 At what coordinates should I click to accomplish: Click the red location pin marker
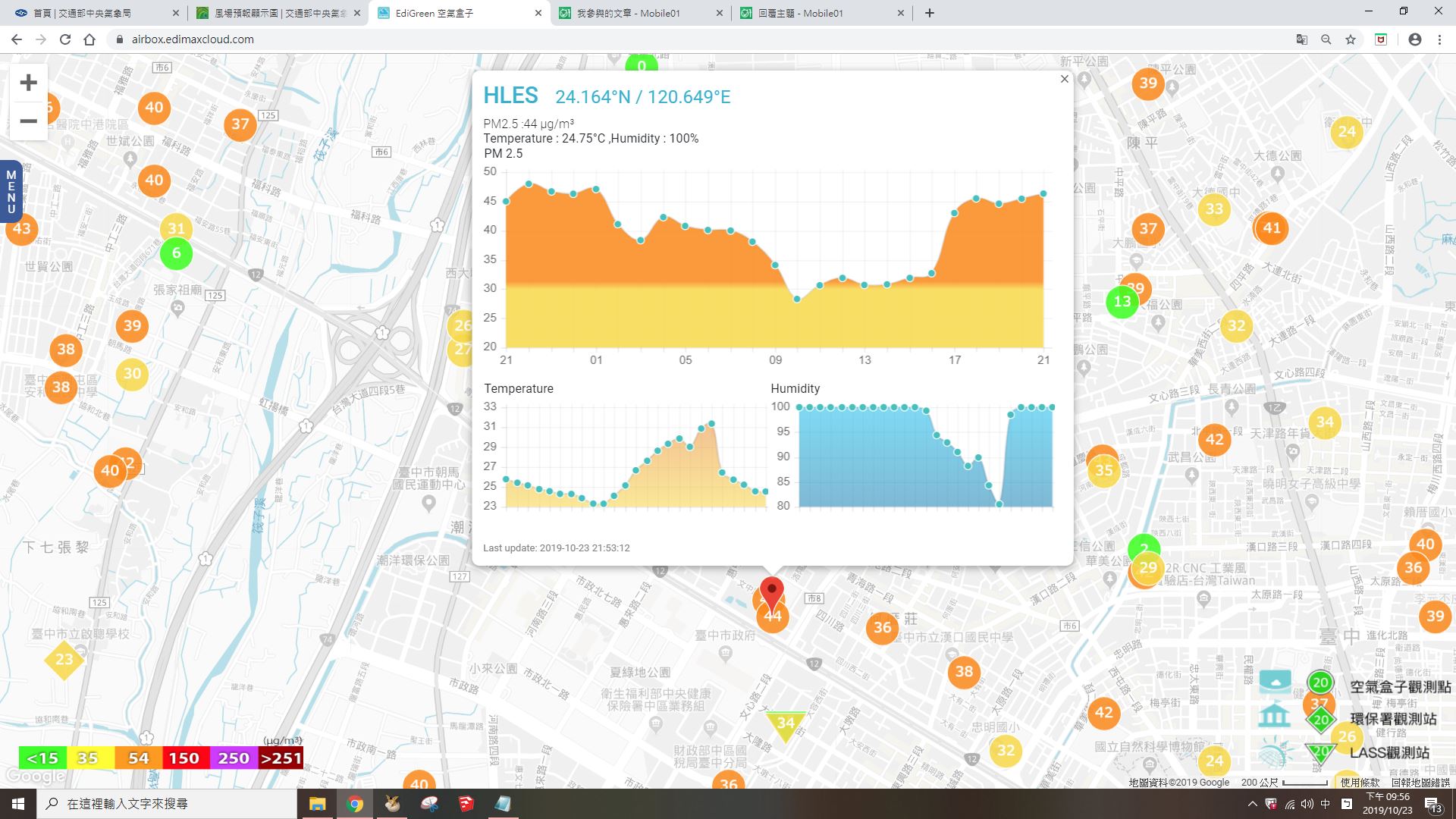(x=772, y=594)
